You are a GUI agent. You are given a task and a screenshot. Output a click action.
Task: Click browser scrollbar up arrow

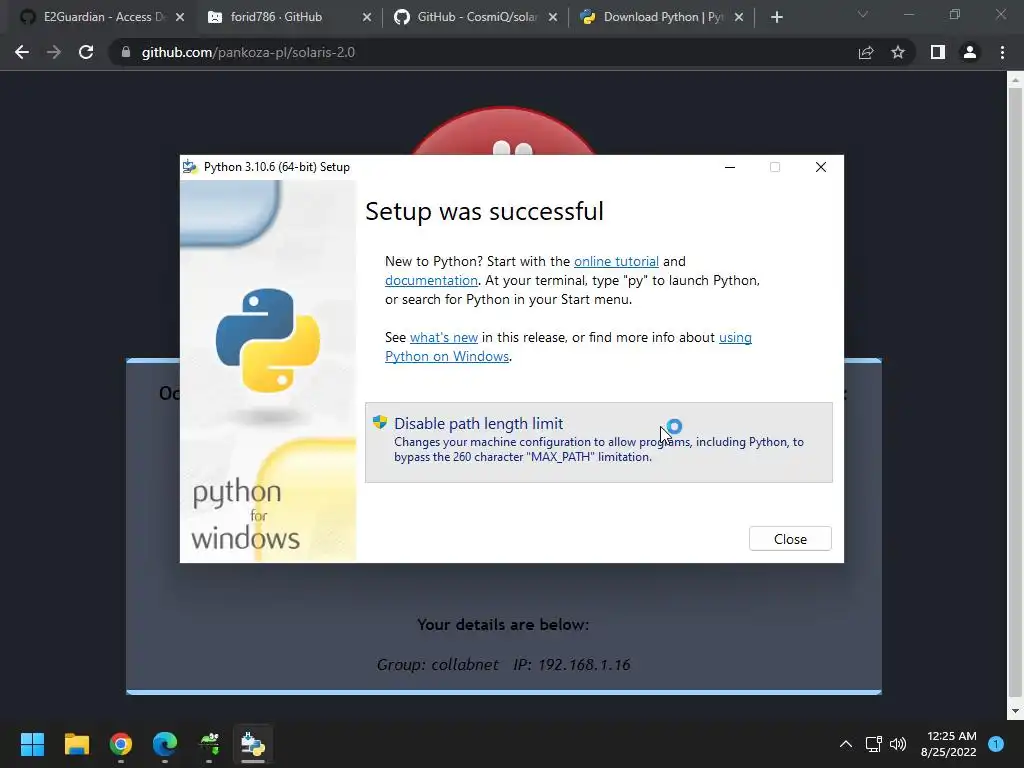coord(1015,81)
